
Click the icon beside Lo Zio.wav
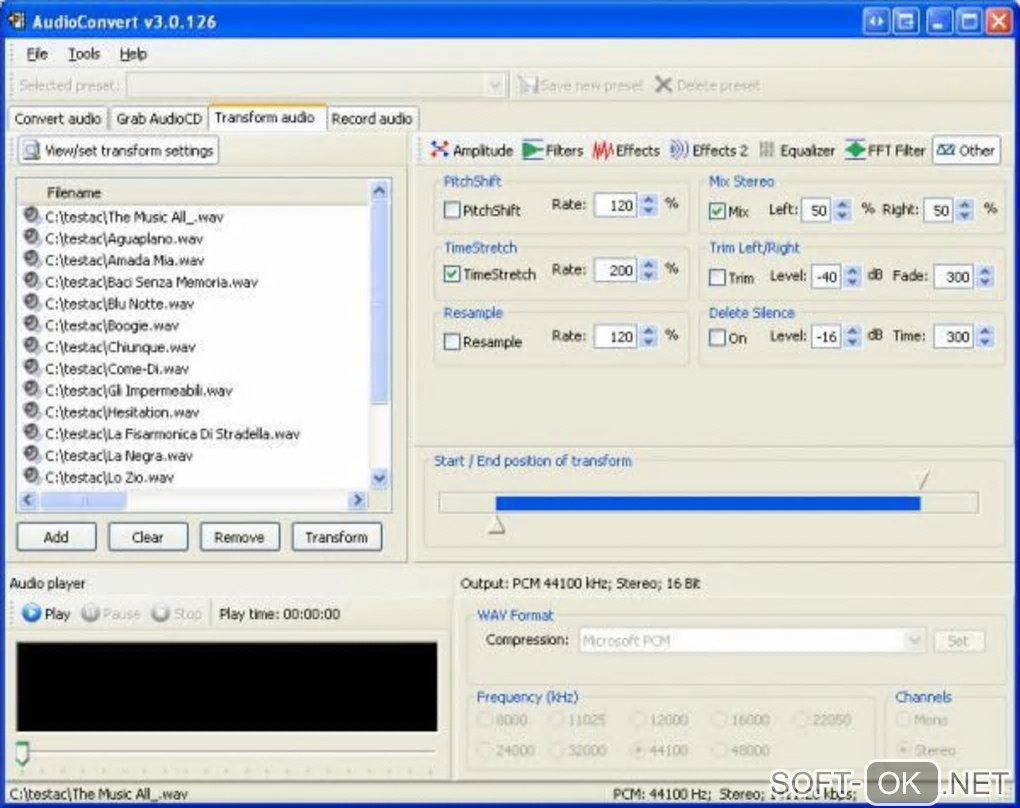click(31, 476)
